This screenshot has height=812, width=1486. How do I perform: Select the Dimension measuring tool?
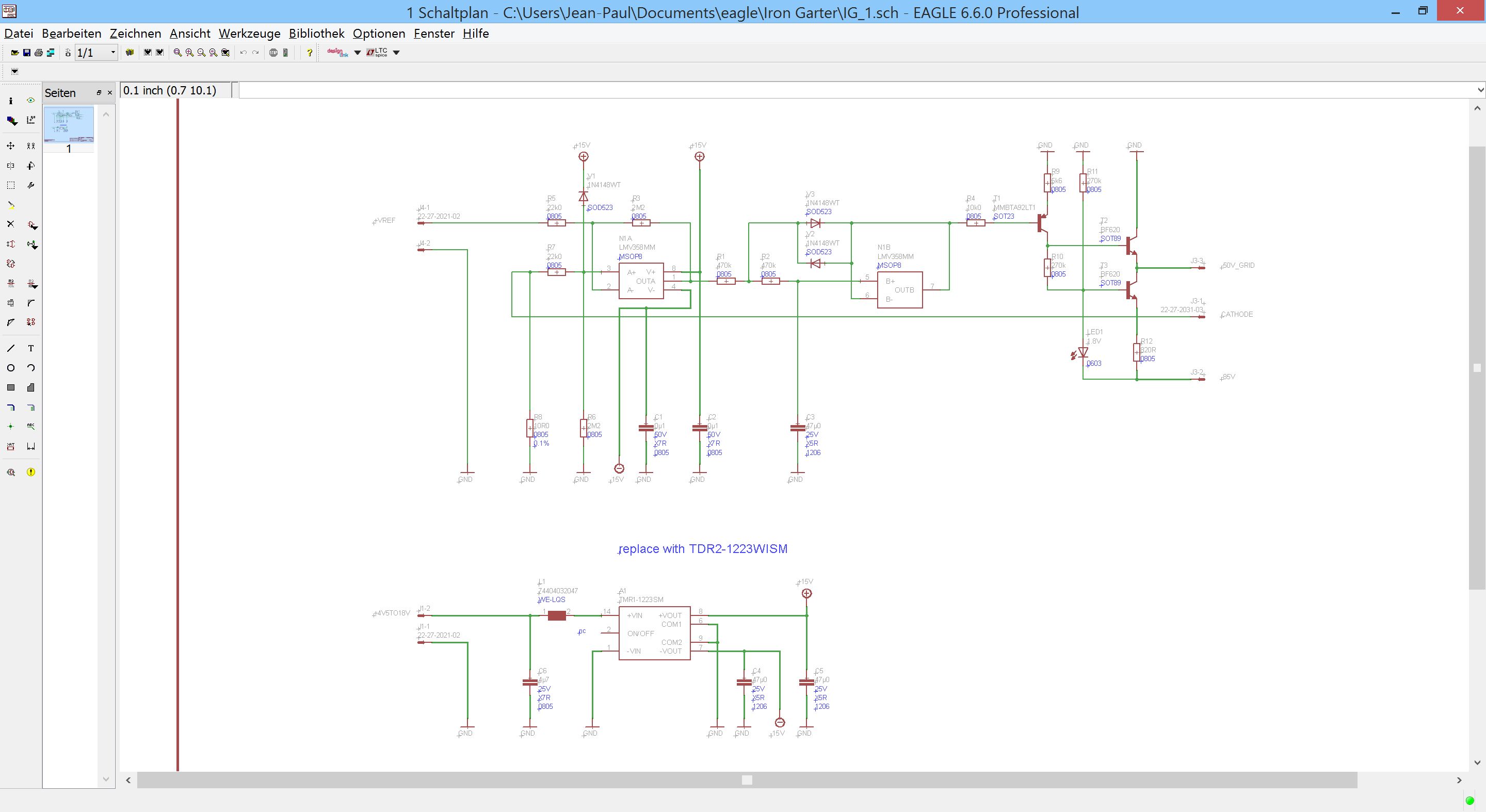pos(31,446)
